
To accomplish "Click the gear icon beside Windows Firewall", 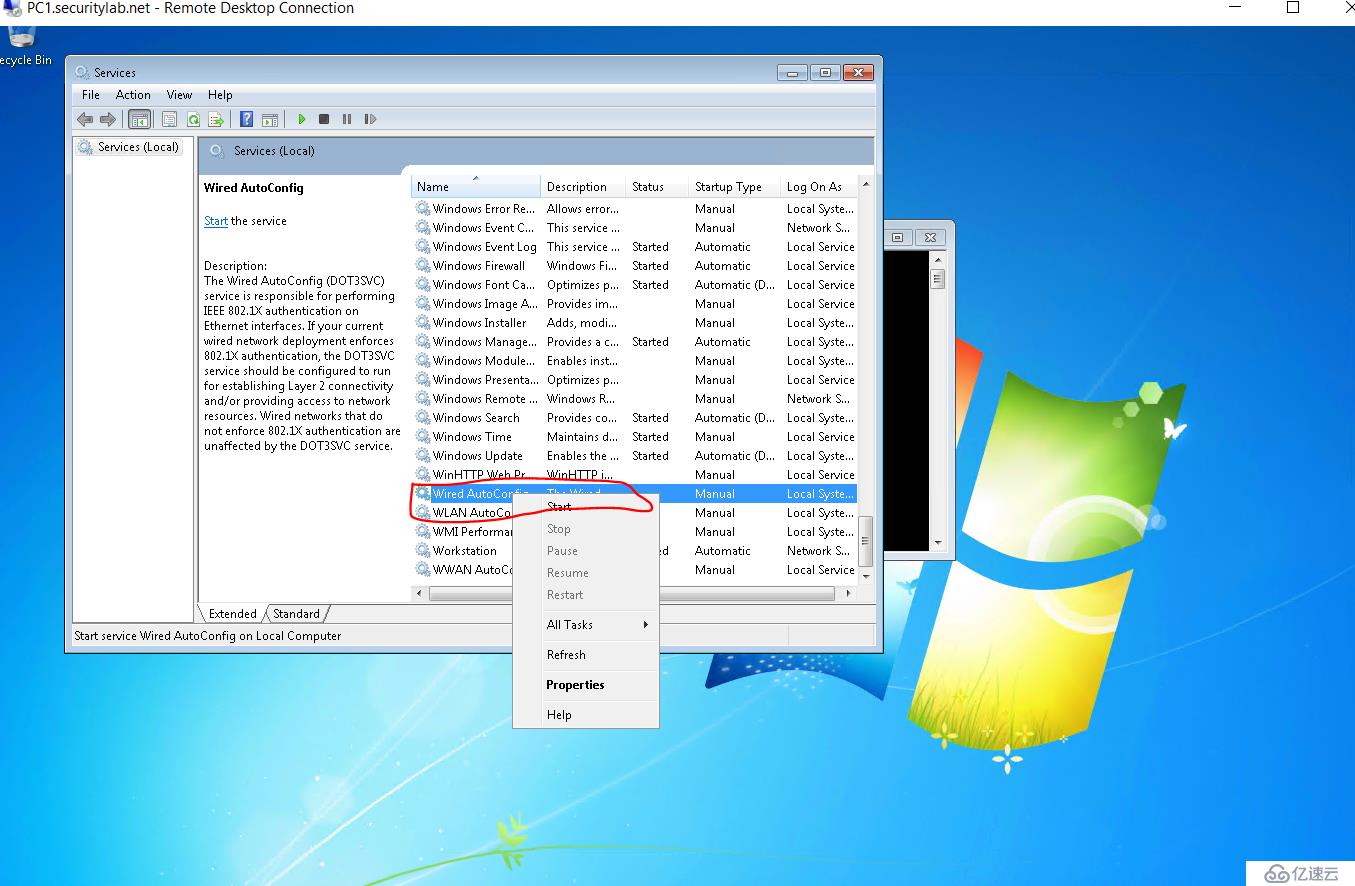I will 423,266.
